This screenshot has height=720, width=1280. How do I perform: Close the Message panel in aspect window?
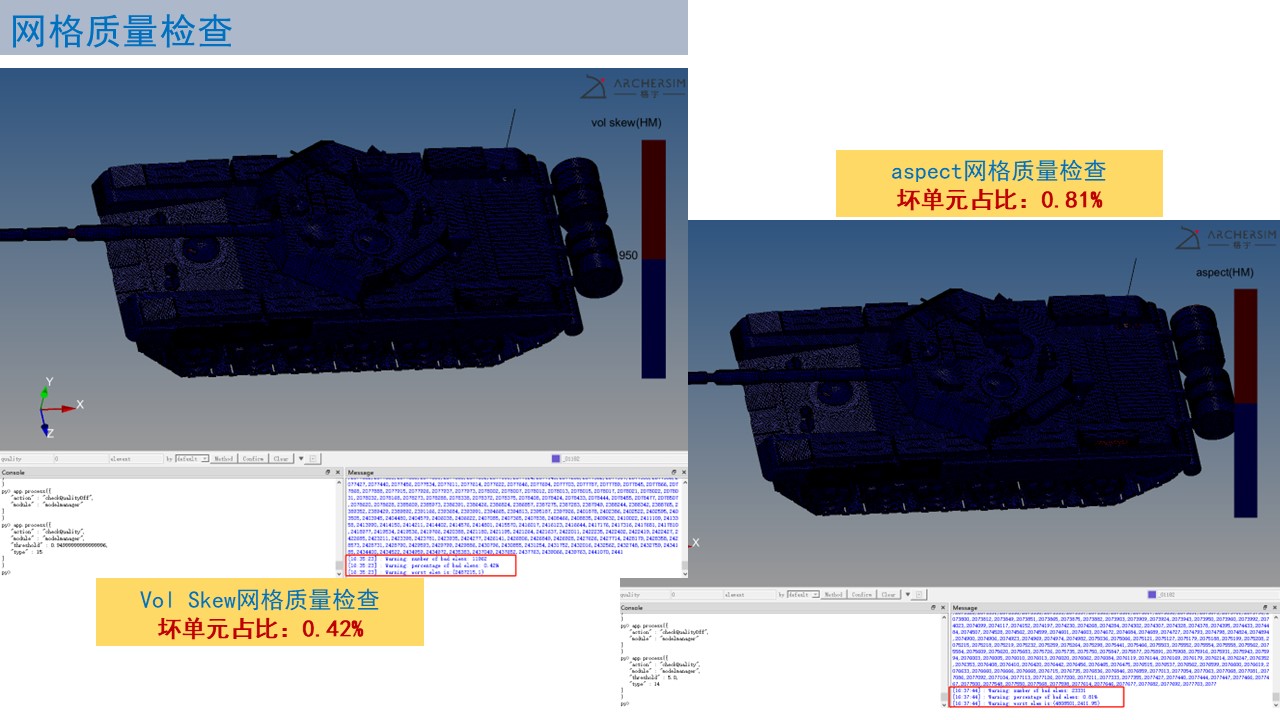click(x=1275, y=608)
